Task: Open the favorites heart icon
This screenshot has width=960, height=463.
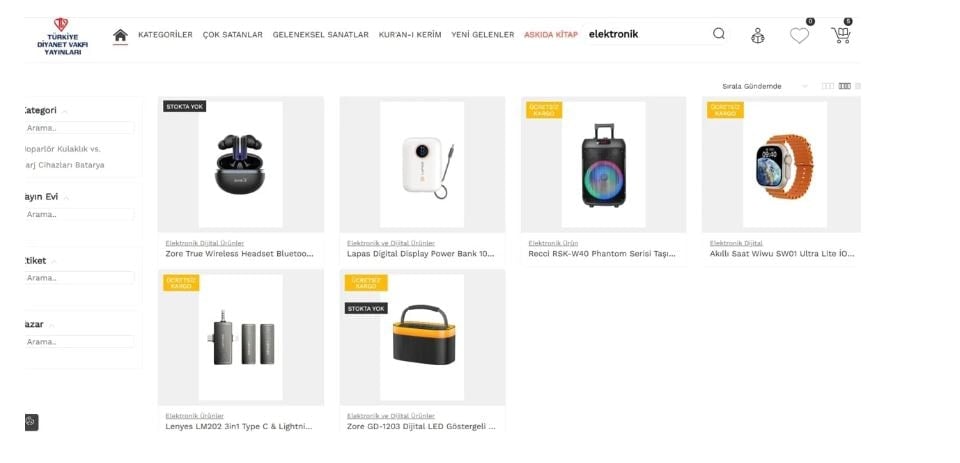Action: coord(799,36)
